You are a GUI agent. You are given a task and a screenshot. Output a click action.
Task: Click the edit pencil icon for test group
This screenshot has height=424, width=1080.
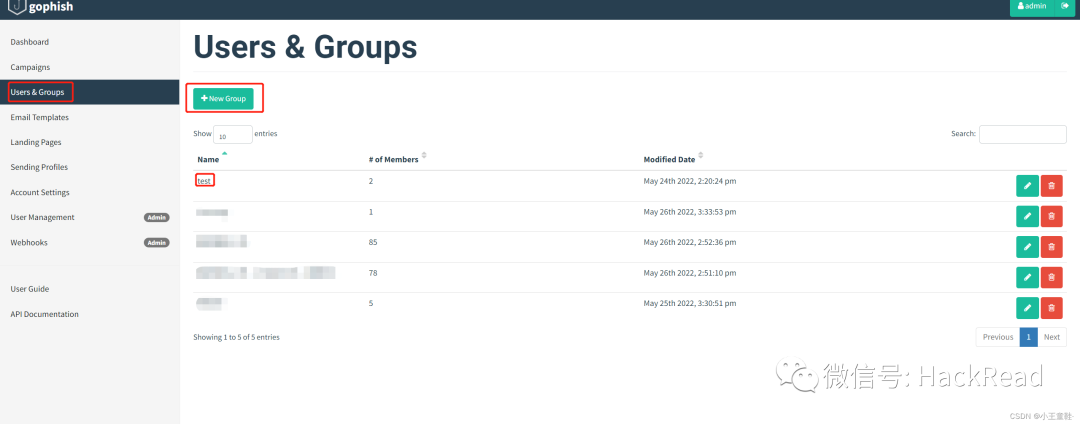point(1027,186)
